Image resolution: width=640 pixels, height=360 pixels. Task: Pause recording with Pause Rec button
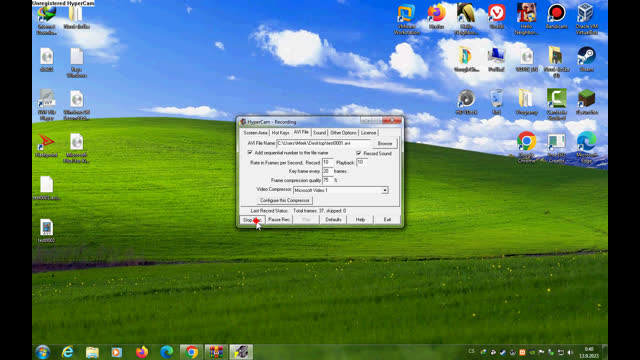[x=279, y=220]
